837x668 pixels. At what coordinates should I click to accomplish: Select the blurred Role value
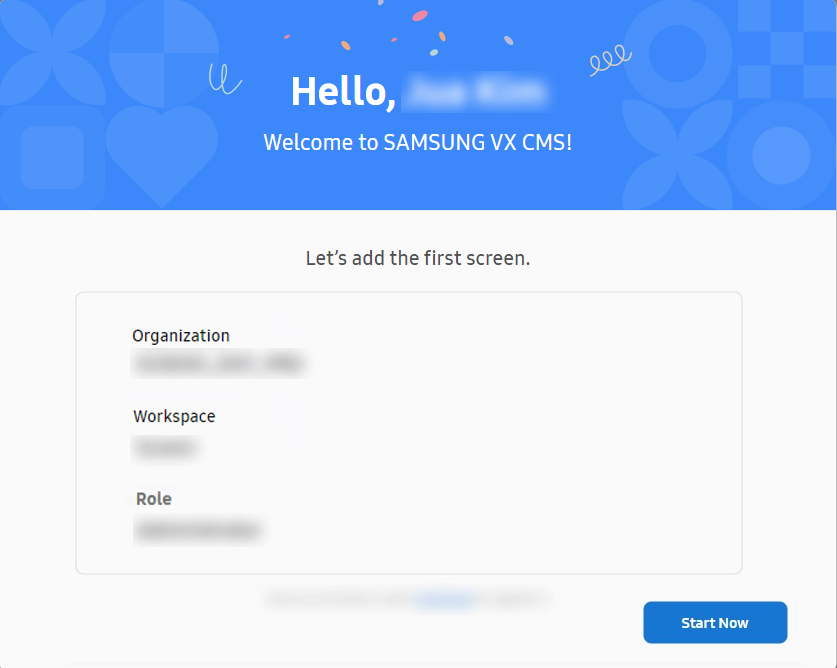[x=198, y=530]
